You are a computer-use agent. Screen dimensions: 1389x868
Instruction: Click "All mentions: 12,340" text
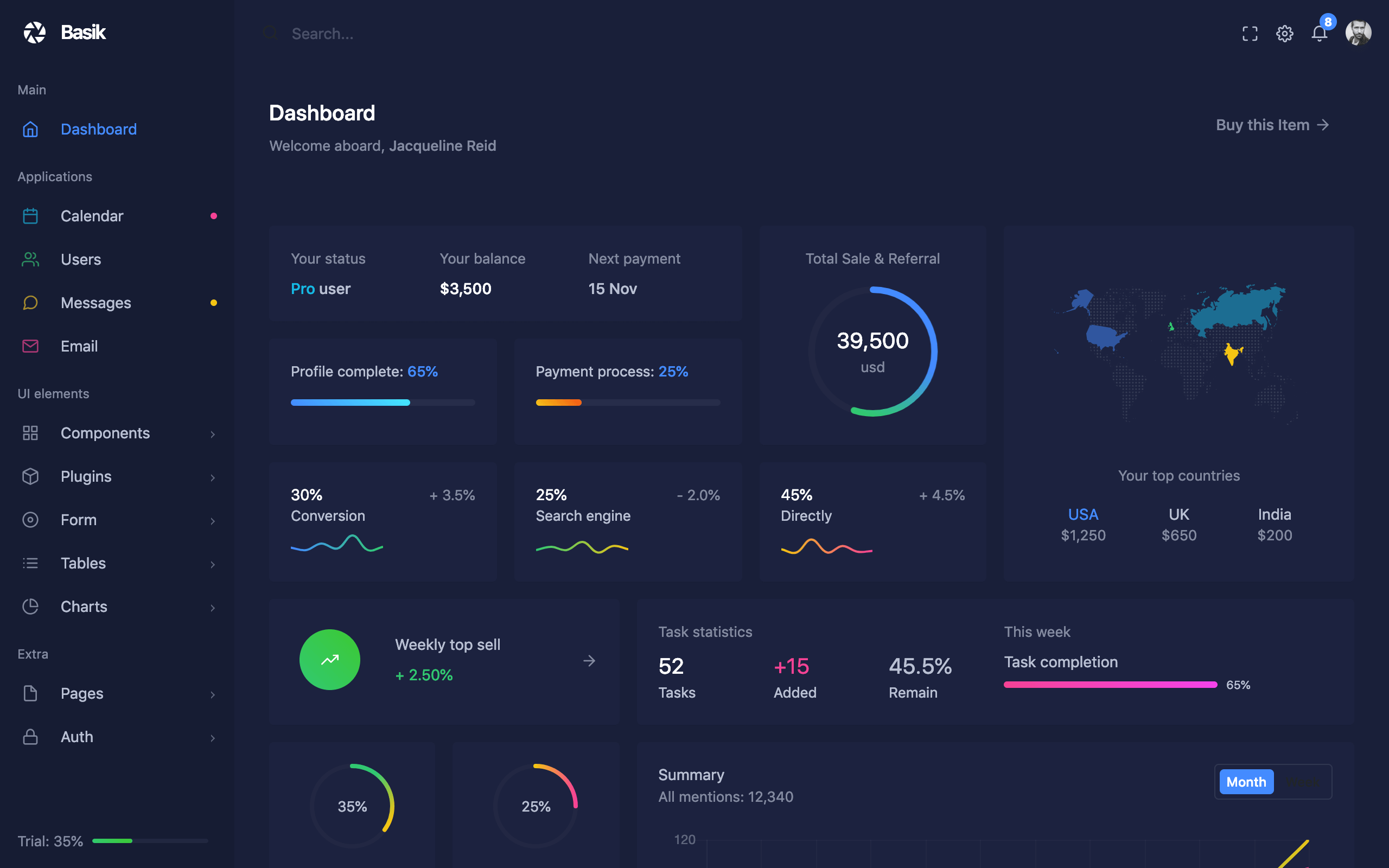tap(725, 796)
